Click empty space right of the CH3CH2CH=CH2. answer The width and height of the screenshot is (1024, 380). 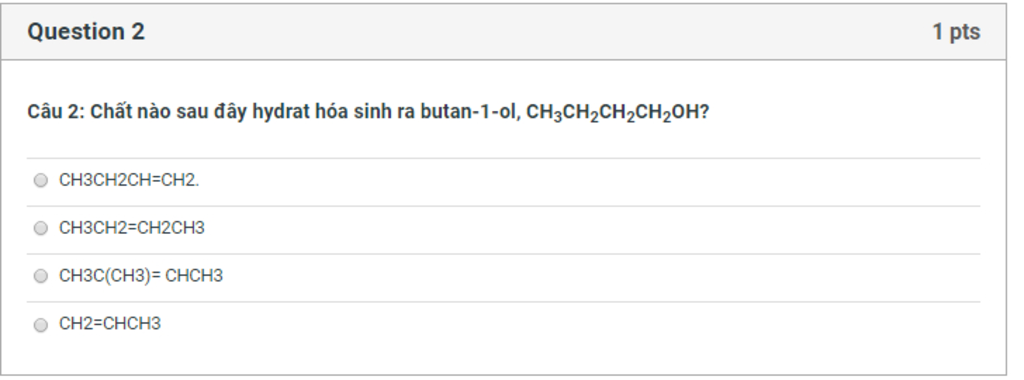pos(588,182)
